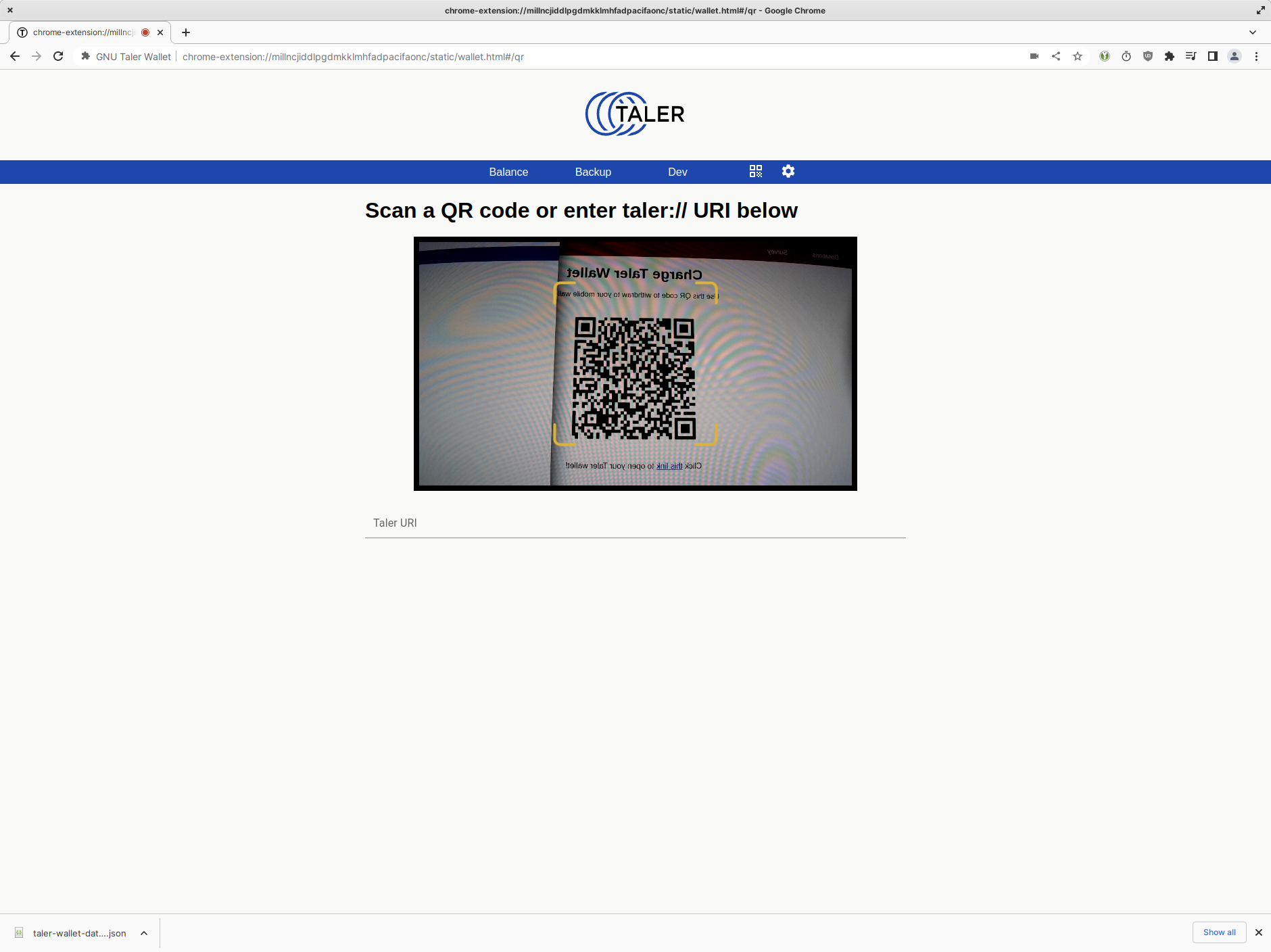Open a new browser tab
This screenshot has width=1271, height=952.
pyautogui.click(x=186, y=32)
